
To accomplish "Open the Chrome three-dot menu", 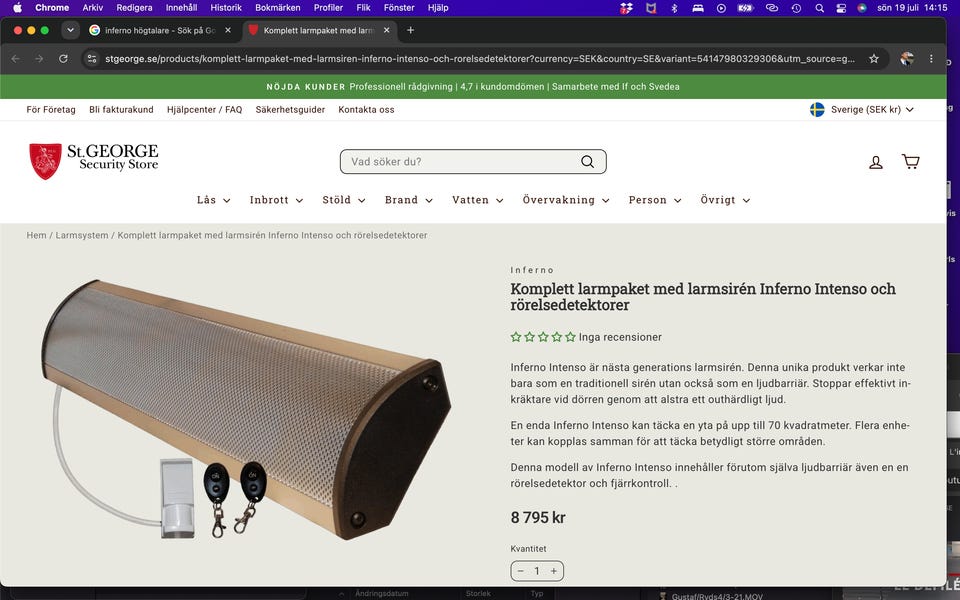I will [931, 59].
